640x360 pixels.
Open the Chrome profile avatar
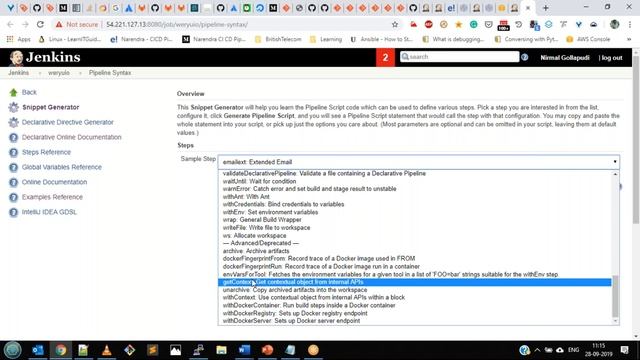tap(614, 24)
